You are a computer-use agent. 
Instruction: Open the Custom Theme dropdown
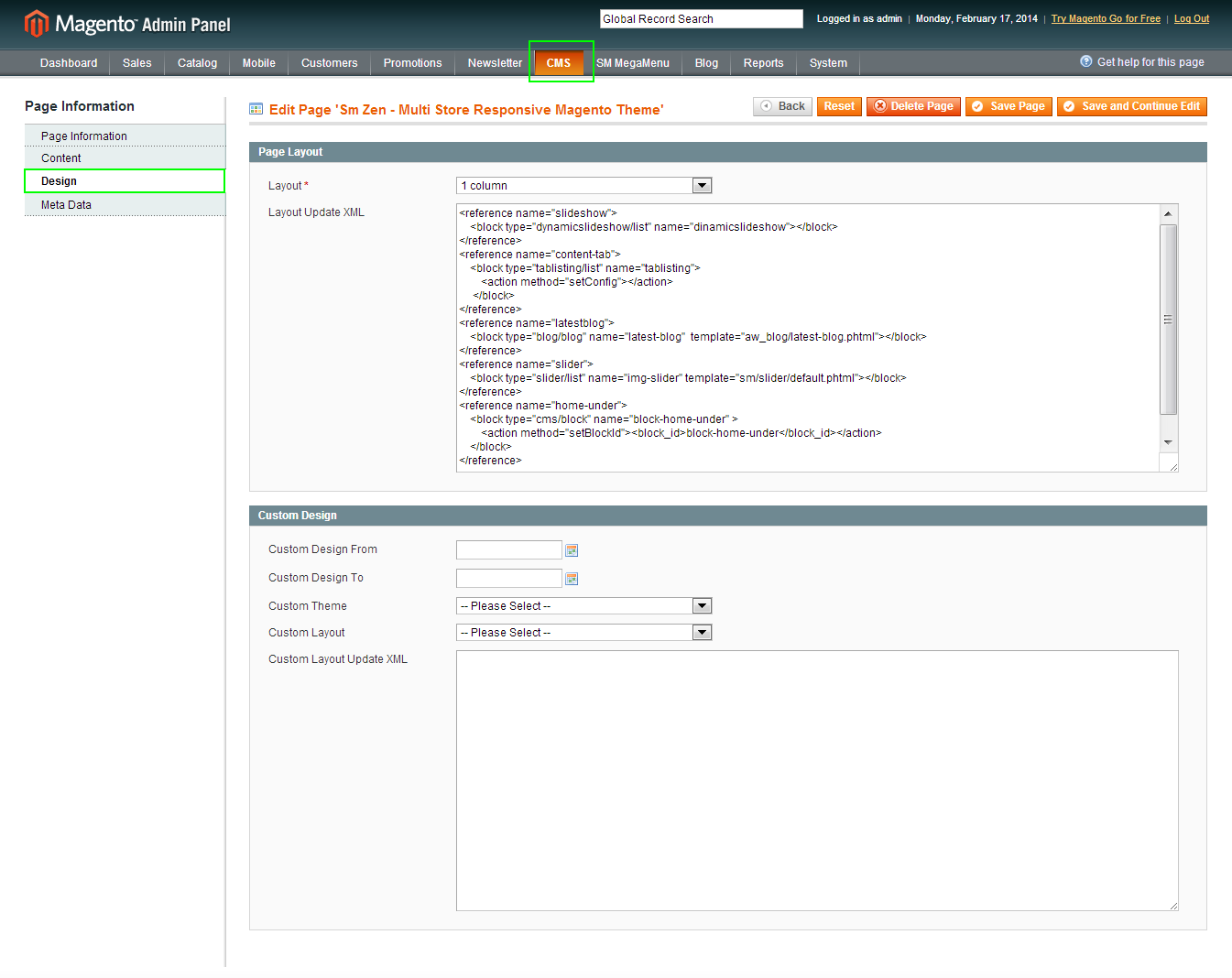pos(583,606)
